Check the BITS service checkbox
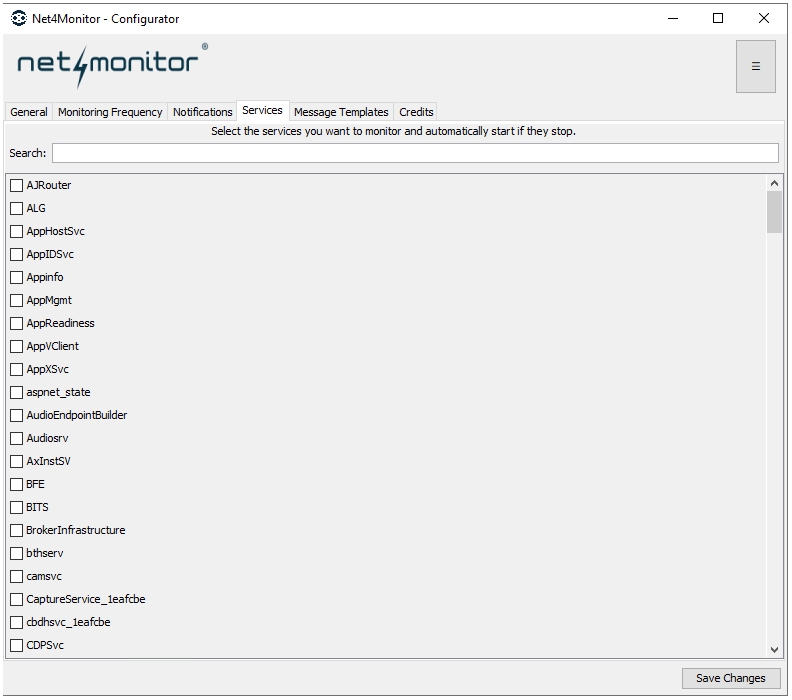The image size is (792, 700). [17, 507]
